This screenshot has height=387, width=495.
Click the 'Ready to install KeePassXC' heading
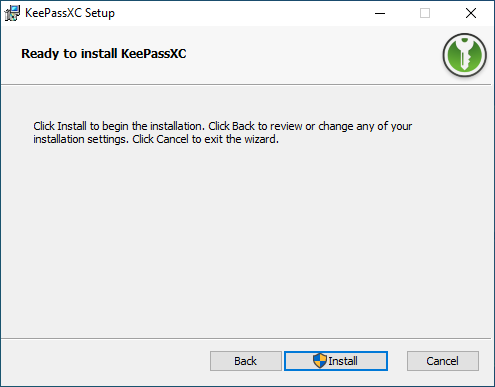click(x=104, y=54)
